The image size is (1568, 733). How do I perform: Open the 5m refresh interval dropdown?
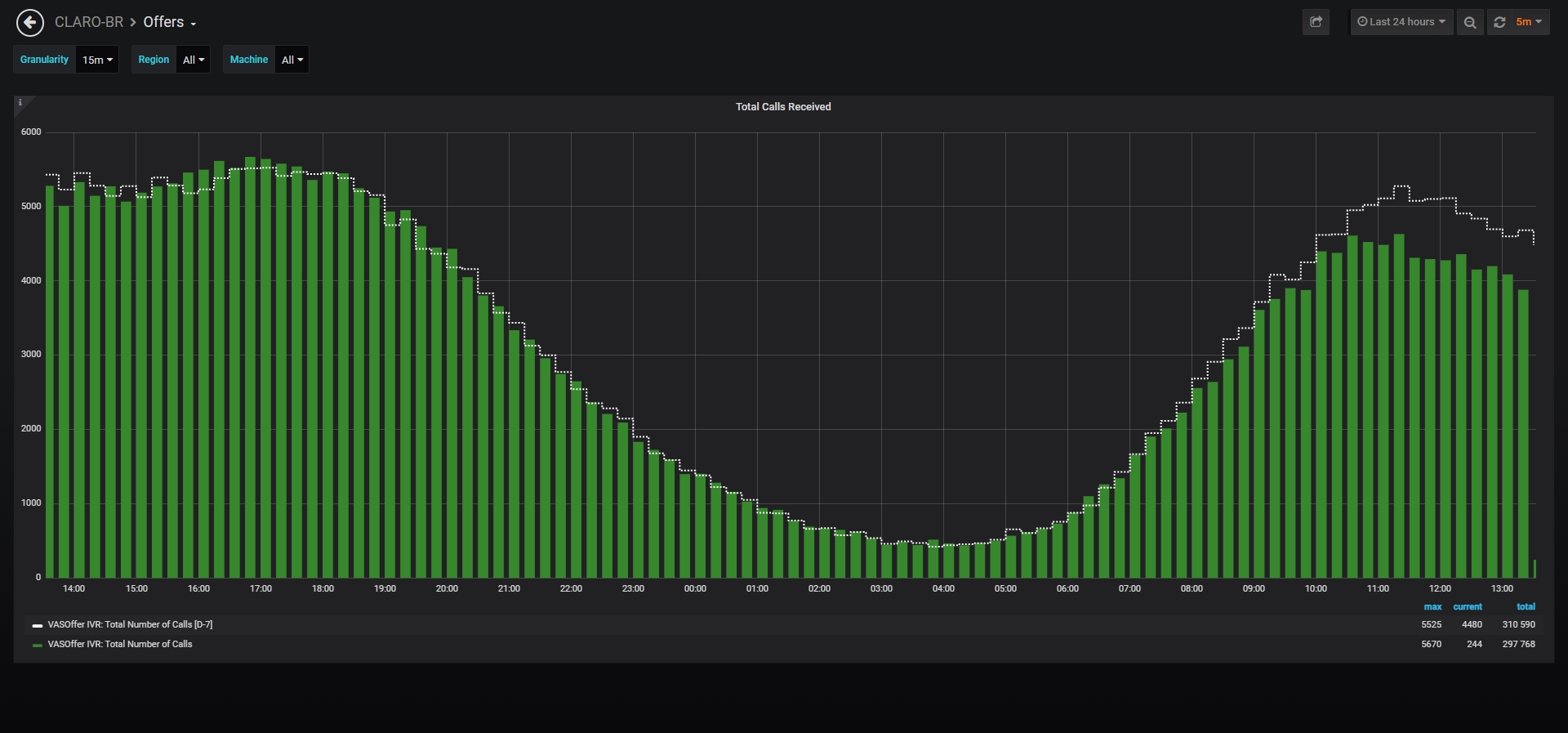pos(1529,22)
